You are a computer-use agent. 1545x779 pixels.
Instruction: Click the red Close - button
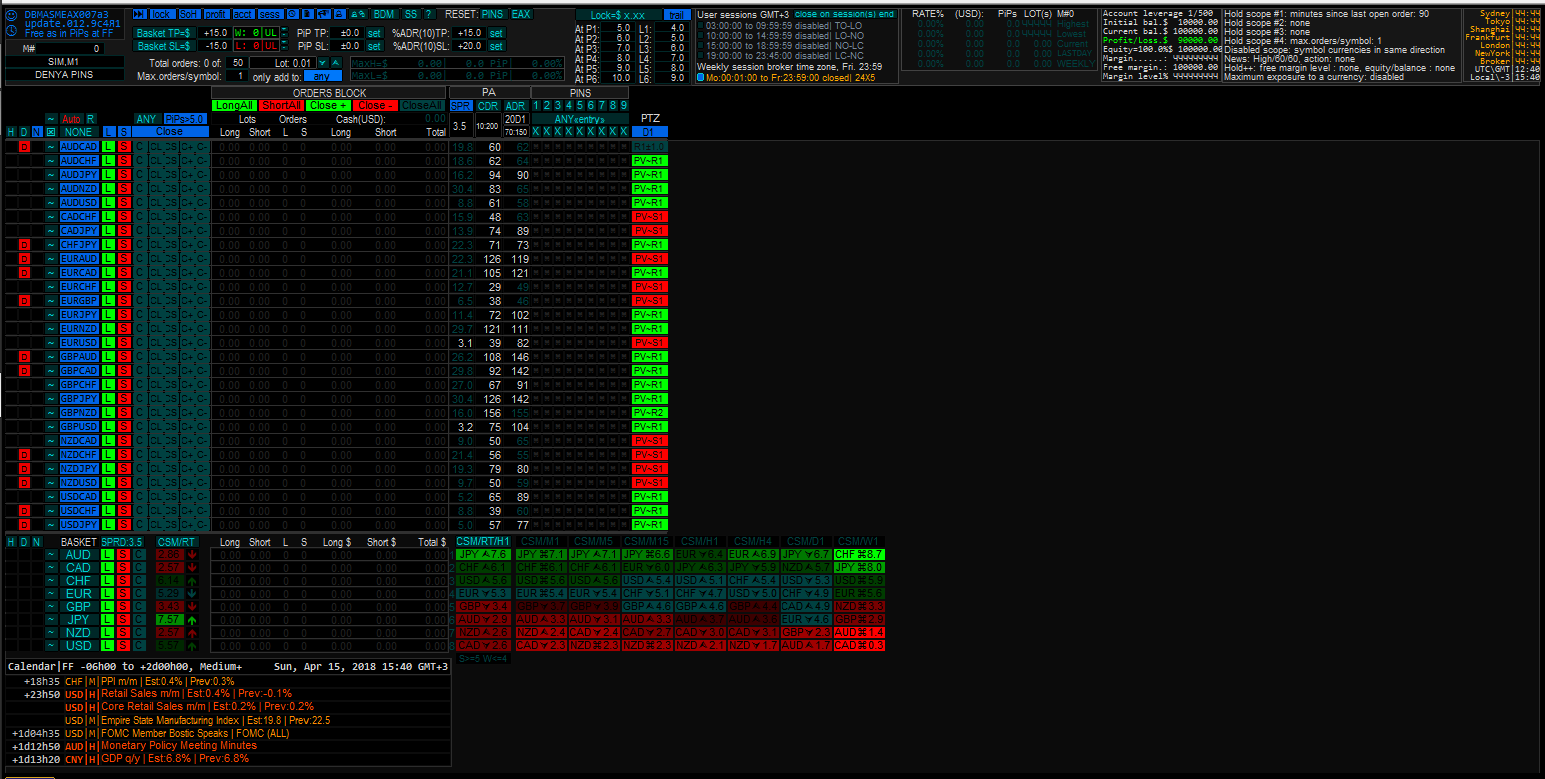point(375,105)
